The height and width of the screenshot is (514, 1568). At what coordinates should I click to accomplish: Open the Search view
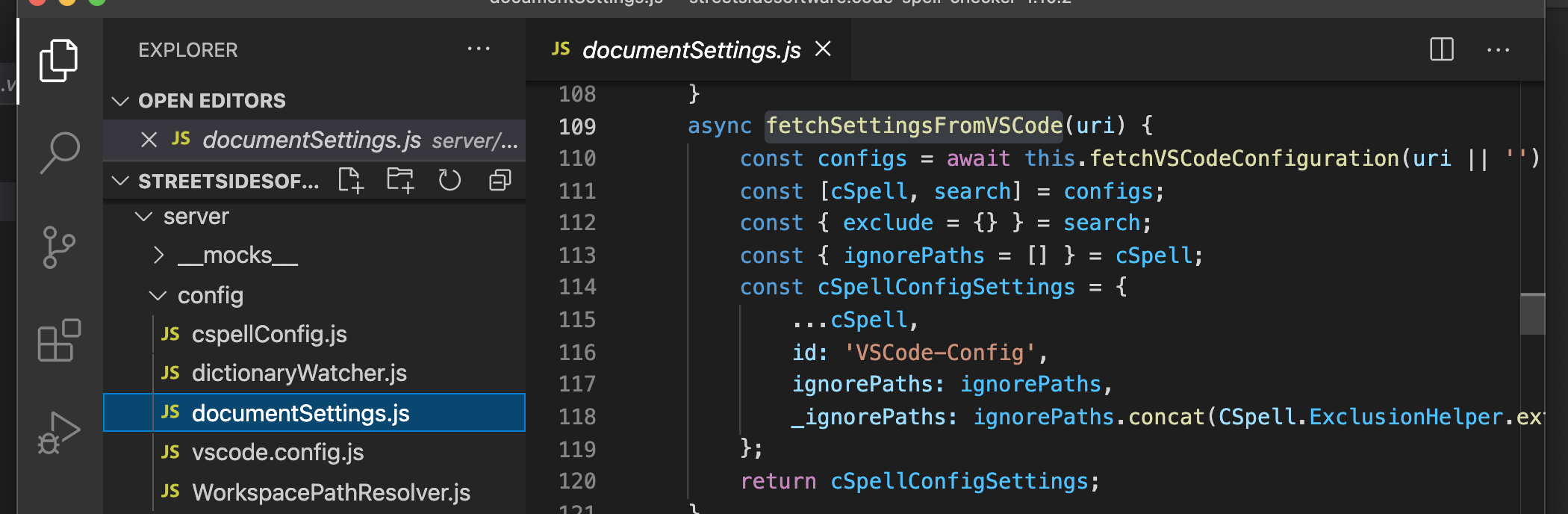(60, 152)
